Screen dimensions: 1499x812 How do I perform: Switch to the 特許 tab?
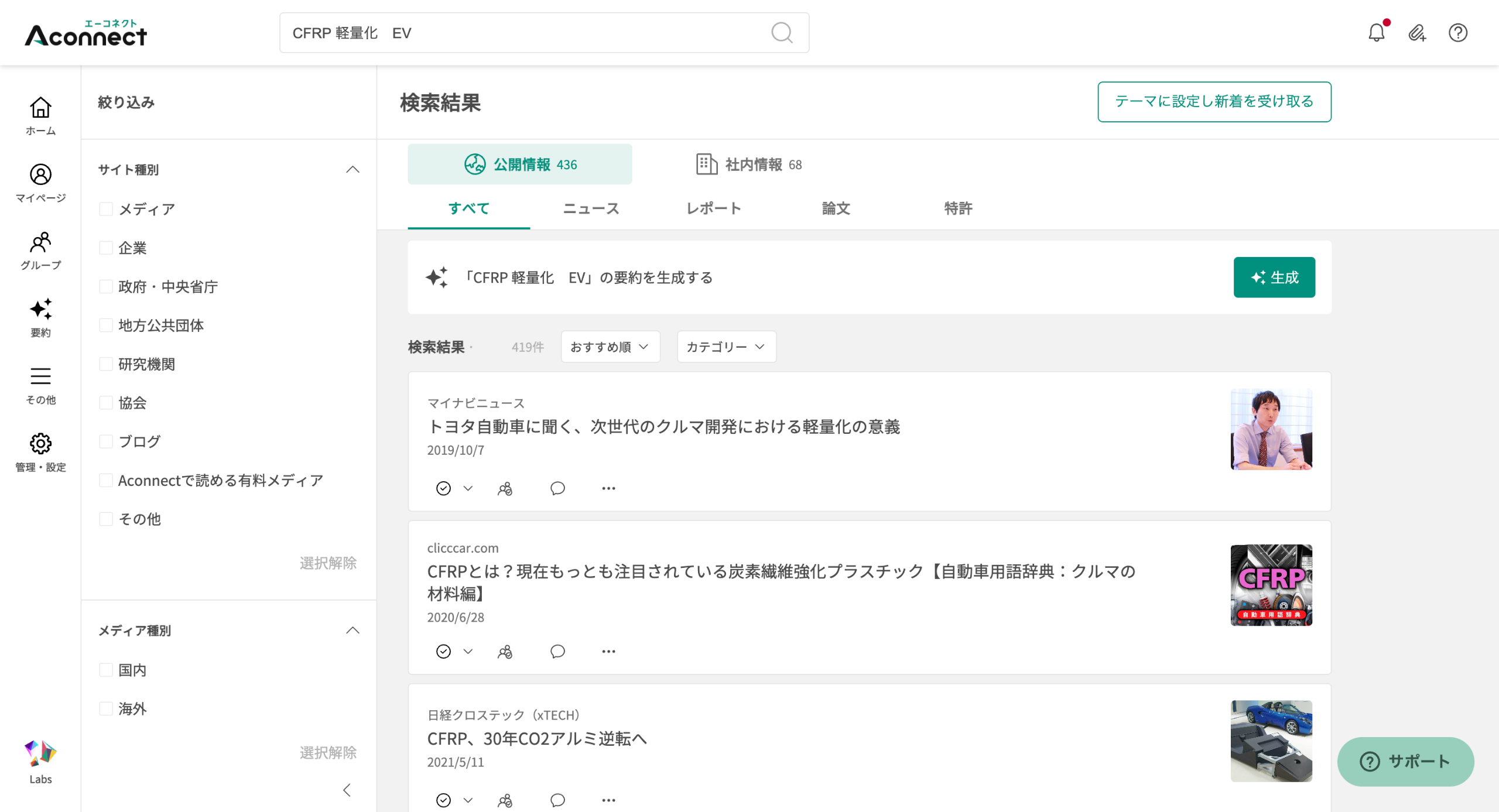pos(958,208)
